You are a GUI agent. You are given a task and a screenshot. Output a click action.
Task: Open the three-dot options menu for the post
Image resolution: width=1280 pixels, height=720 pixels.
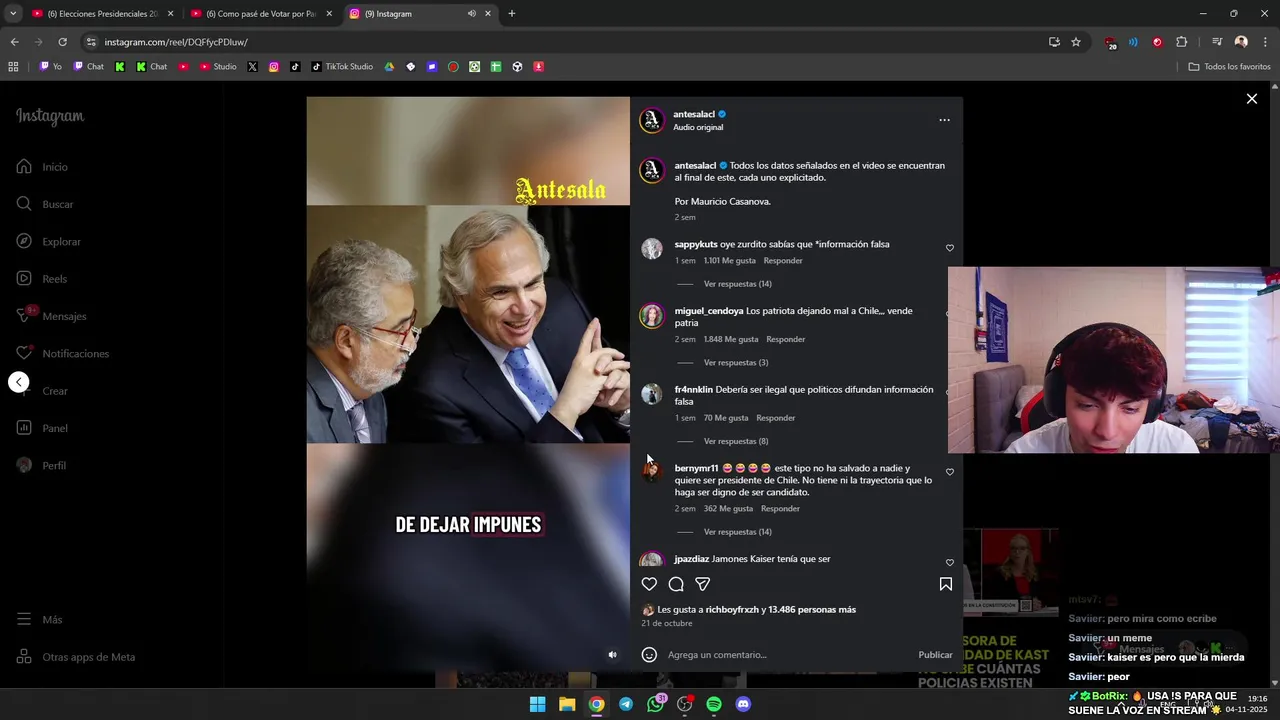tap(944, 120)
